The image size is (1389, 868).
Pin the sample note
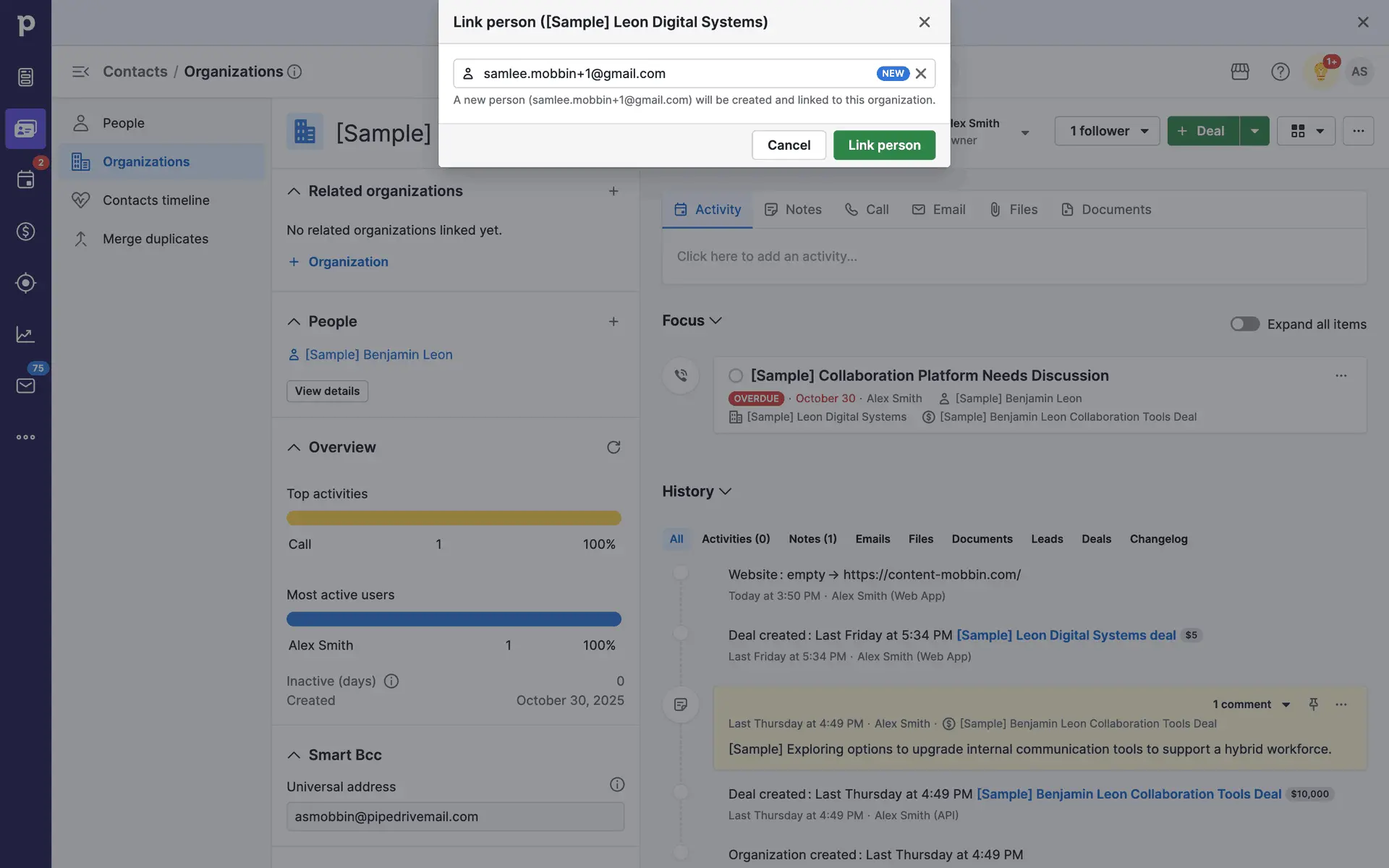point(1313,704)
